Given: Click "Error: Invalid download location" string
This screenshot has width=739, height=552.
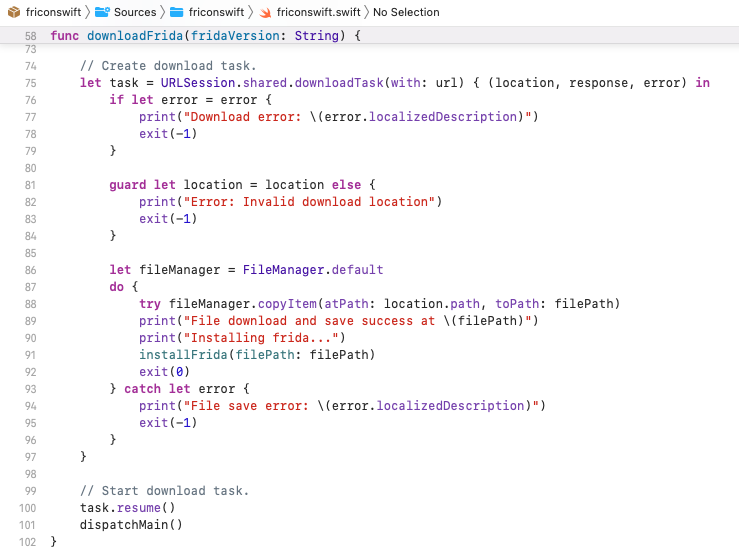Looking at the screenshot, I should click(309, 202).
